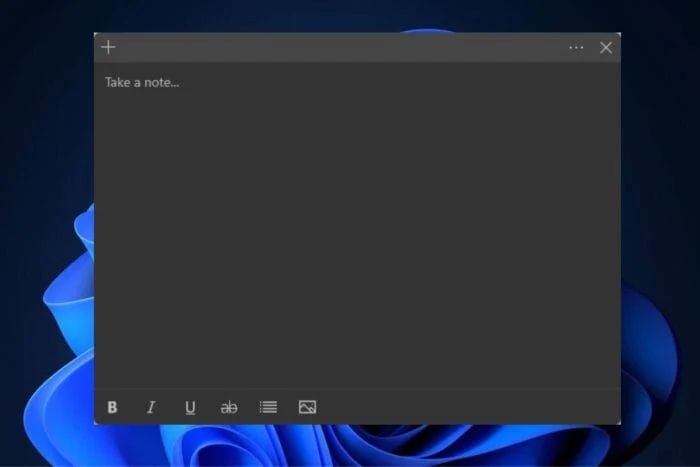Image resolution: width=700 pixels, height=467 pixels.
Task: Close the sticky note
Action: pos(606,47)
